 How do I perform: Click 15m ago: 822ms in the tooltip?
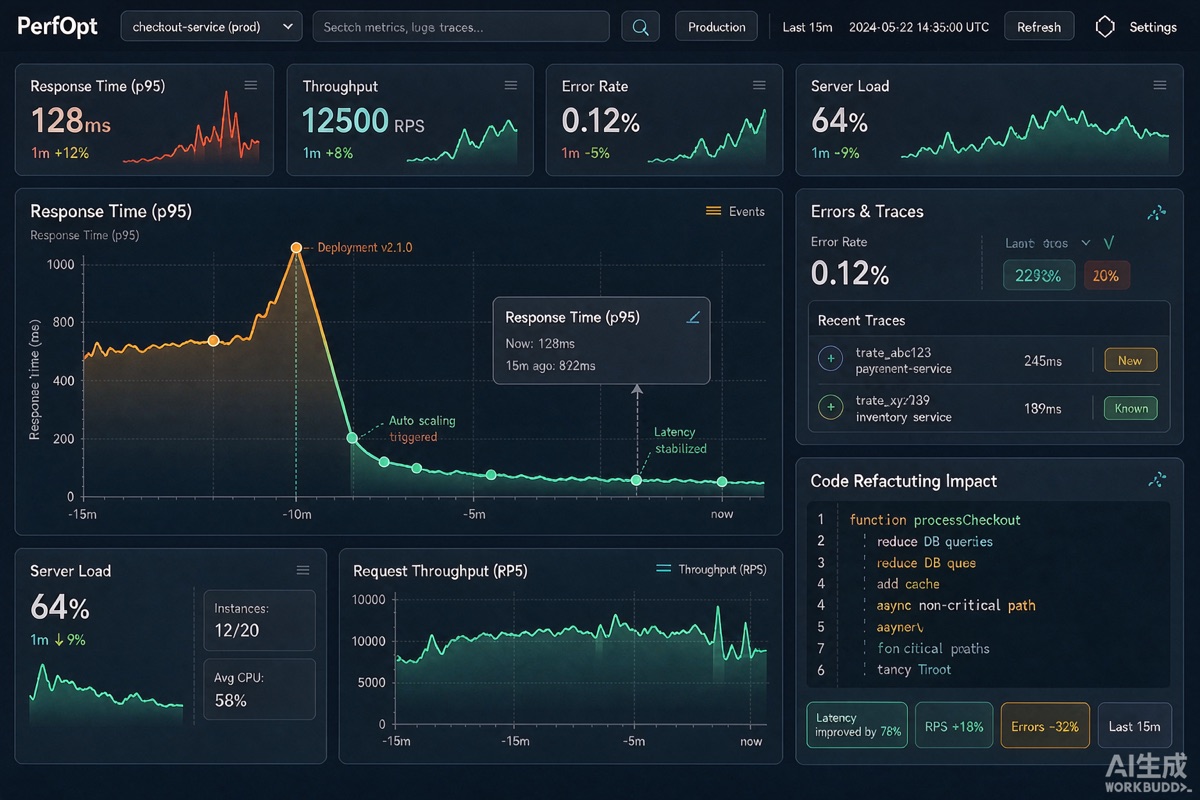550,366
